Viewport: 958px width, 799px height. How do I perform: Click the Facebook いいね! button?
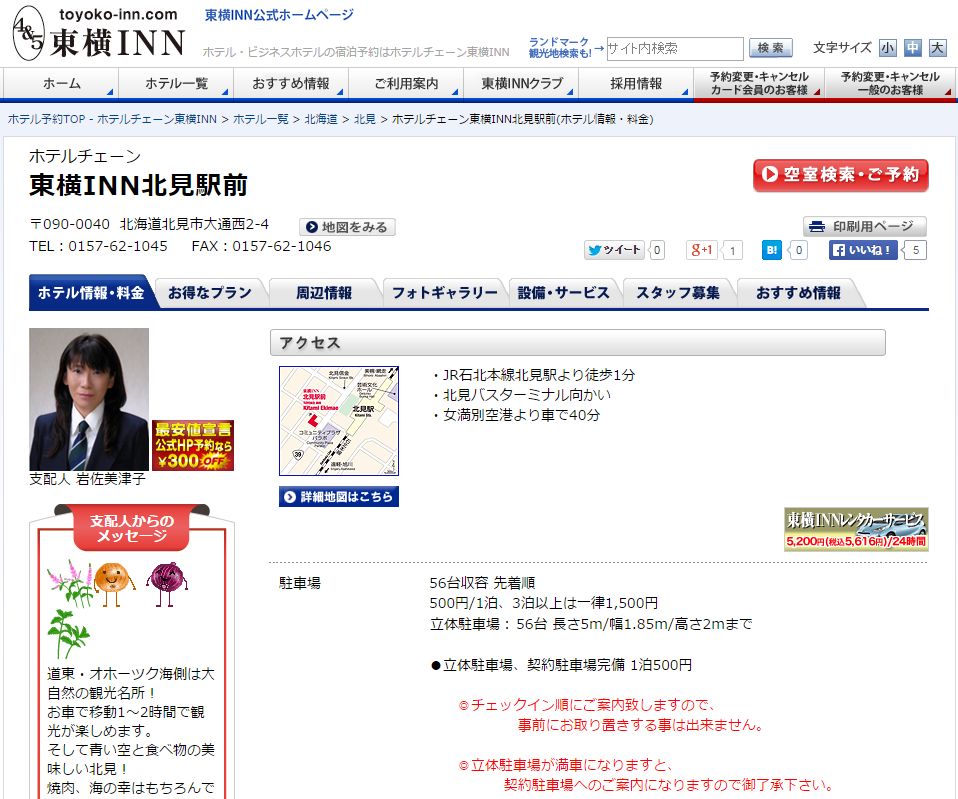[x=863, y=250]
